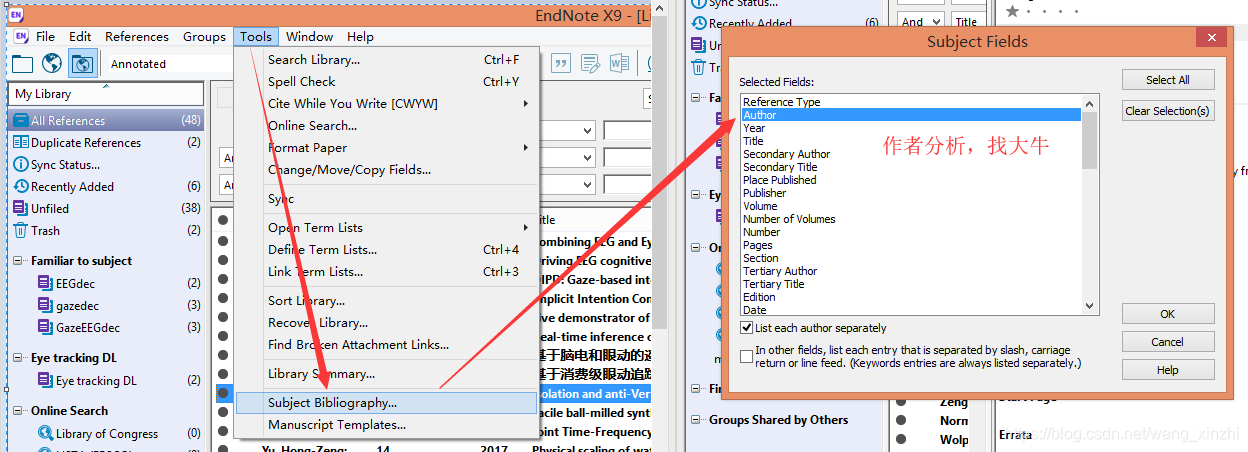Click the Trash bin icon
This screenshot has width=1248, height=452.
click(x=20, y=231)
